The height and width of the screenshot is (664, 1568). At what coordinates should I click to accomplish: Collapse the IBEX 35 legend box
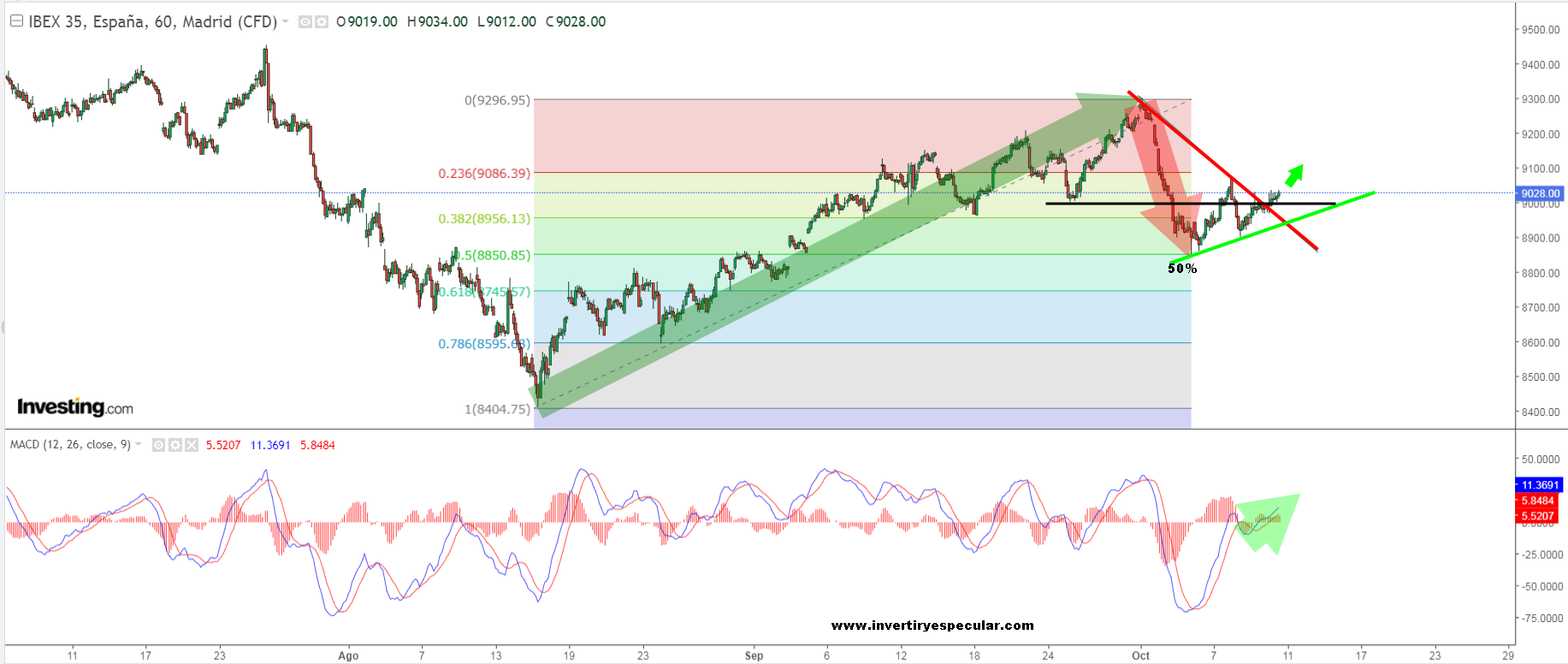(16, 21)
